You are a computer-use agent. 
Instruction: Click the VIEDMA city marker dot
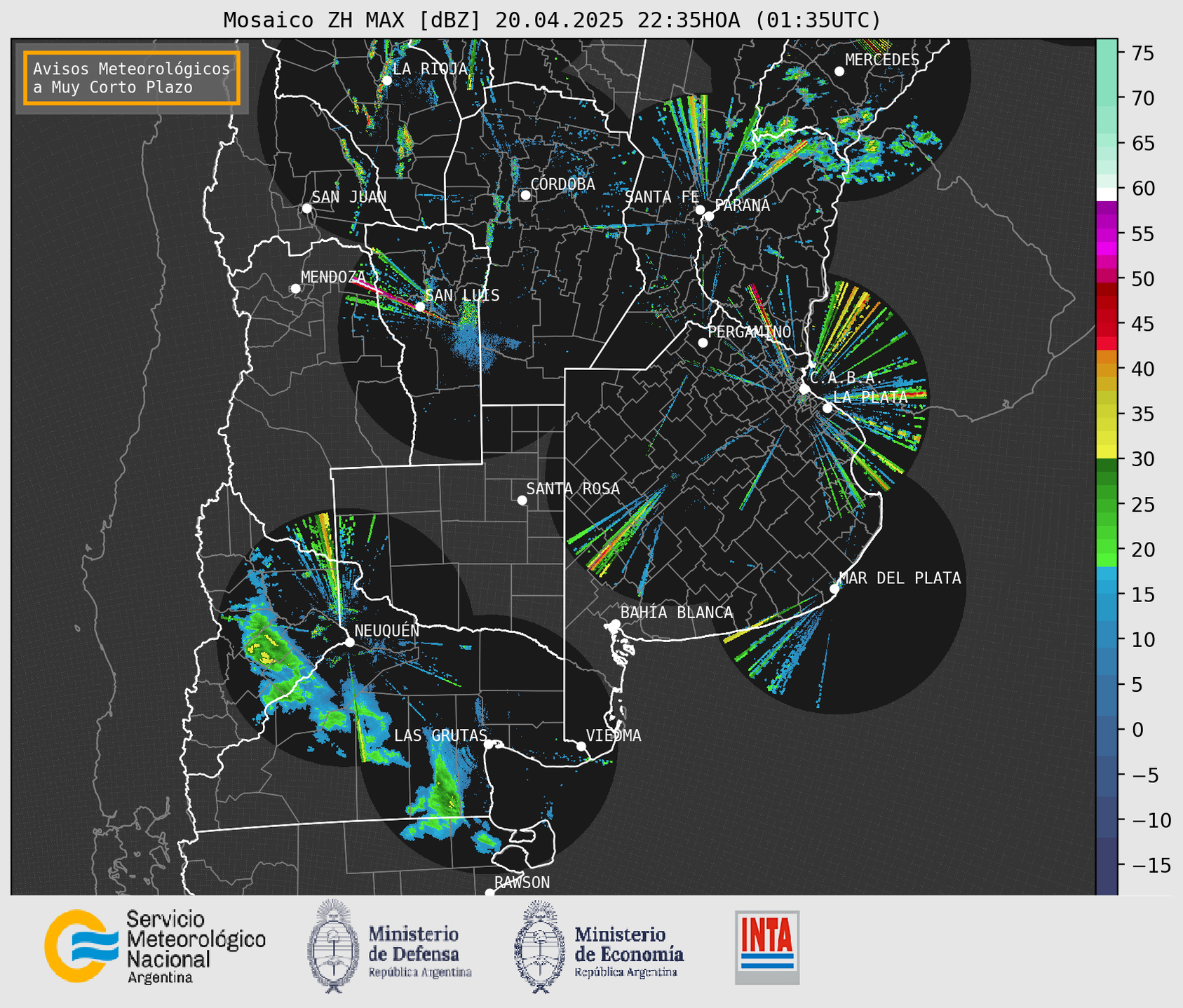point(581,746)
